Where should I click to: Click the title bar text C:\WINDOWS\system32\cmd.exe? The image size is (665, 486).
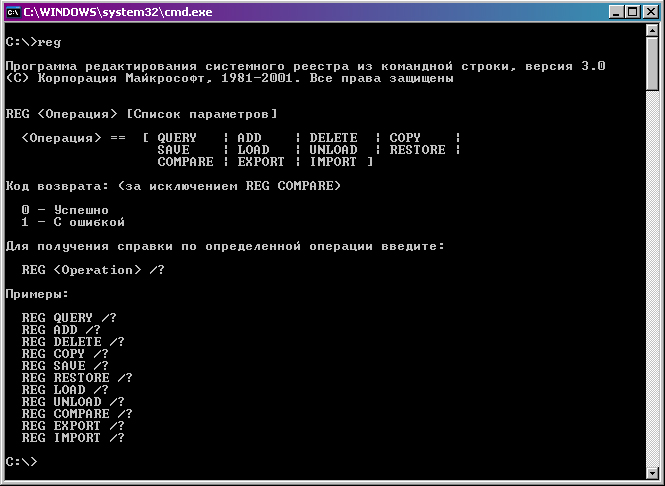click(x=118, y=12)
